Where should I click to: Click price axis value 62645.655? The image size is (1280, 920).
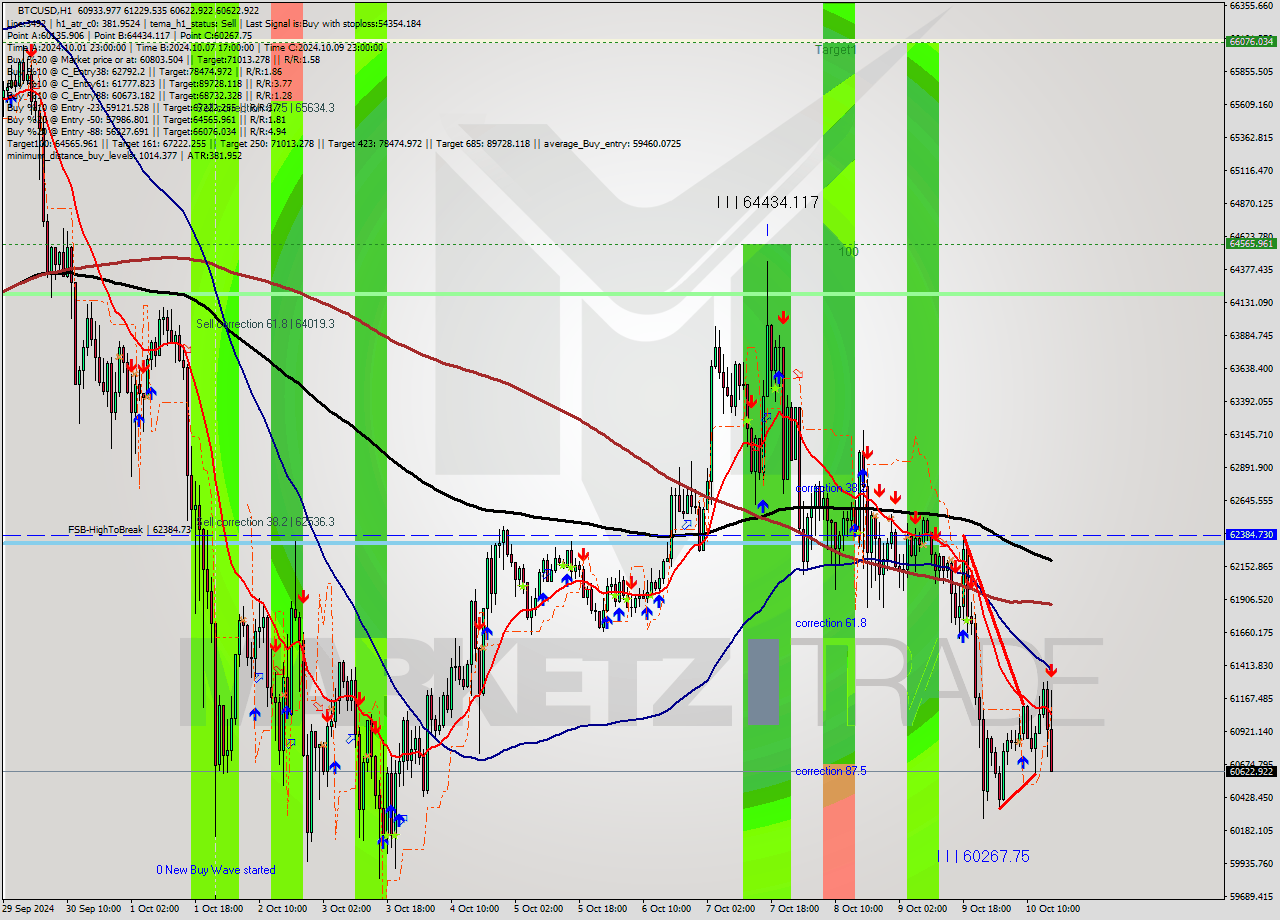point(1251,501)
